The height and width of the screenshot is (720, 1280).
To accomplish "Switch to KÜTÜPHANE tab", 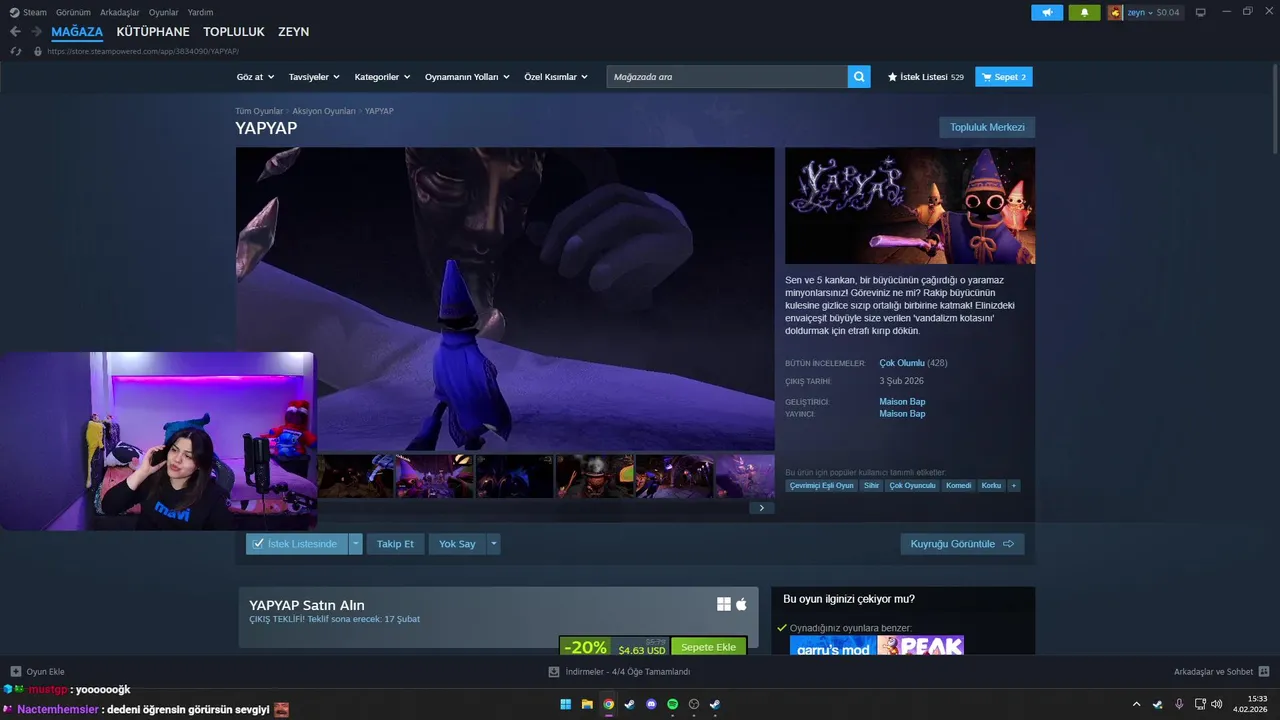I will tap(153, 32).
